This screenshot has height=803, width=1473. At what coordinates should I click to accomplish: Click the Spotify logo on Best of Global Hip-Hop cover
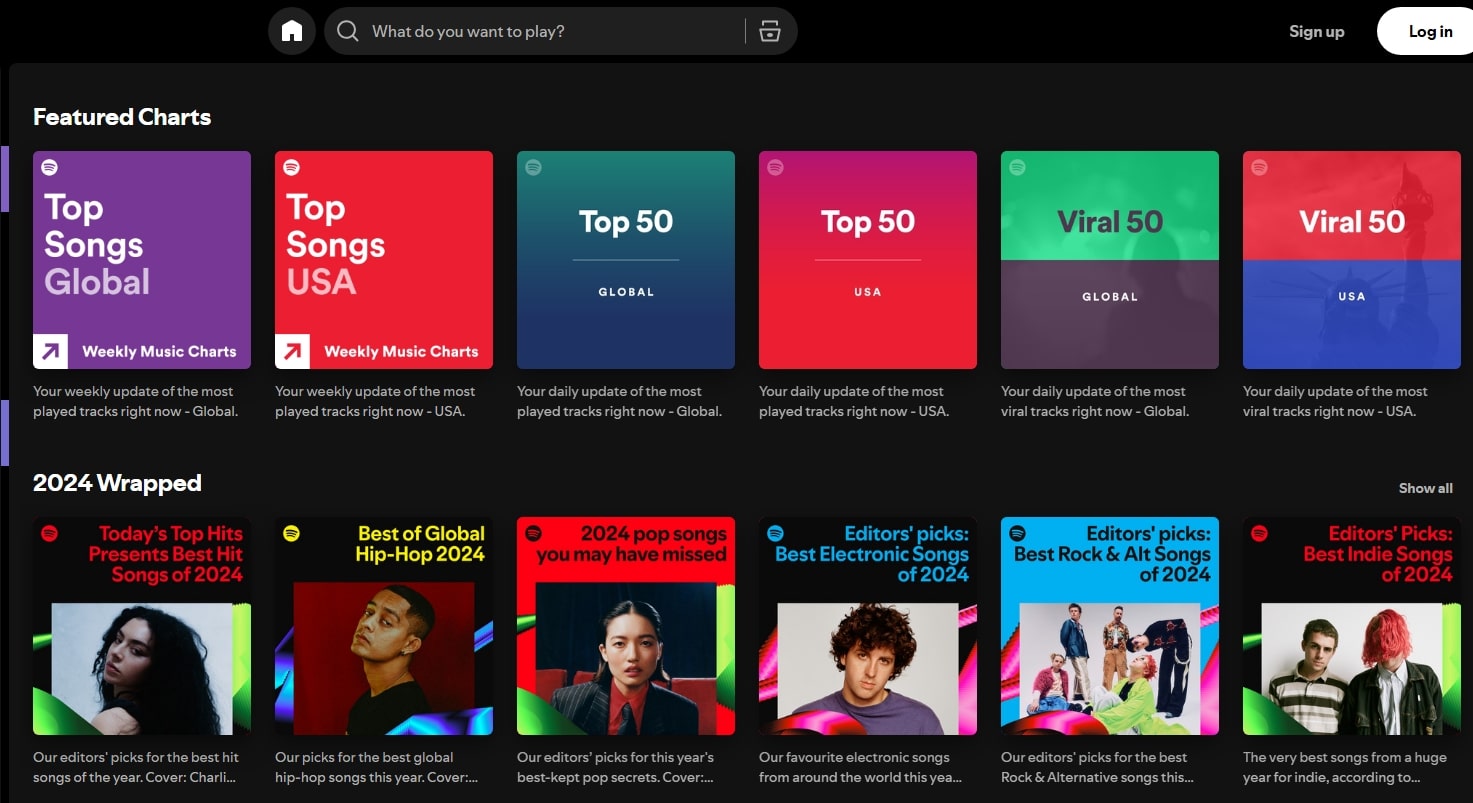(290, 533)
